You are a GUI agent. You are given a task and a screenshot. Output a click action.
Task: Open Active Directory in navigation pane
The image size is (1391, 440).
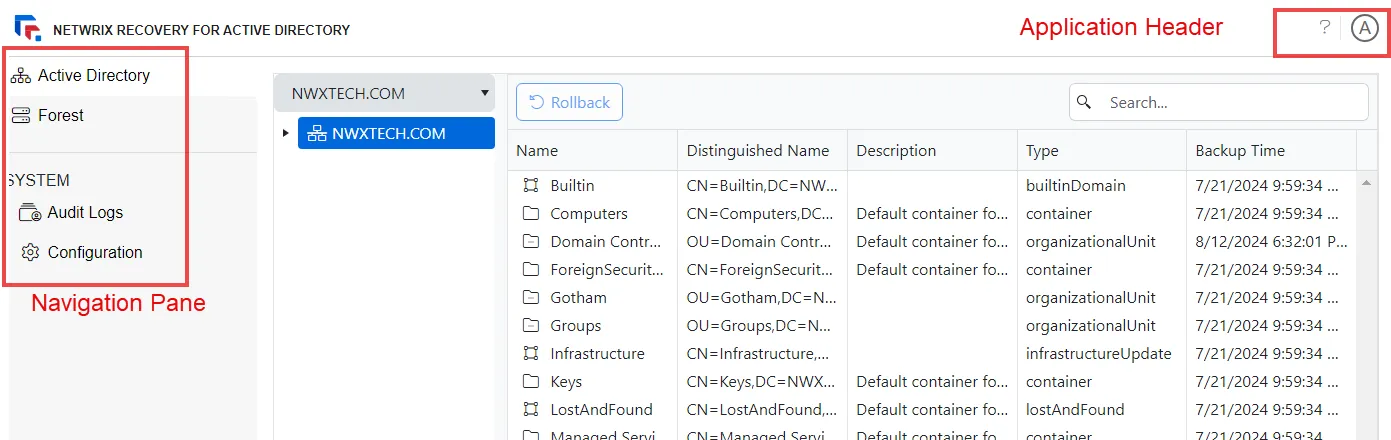[x=94, y=76]
